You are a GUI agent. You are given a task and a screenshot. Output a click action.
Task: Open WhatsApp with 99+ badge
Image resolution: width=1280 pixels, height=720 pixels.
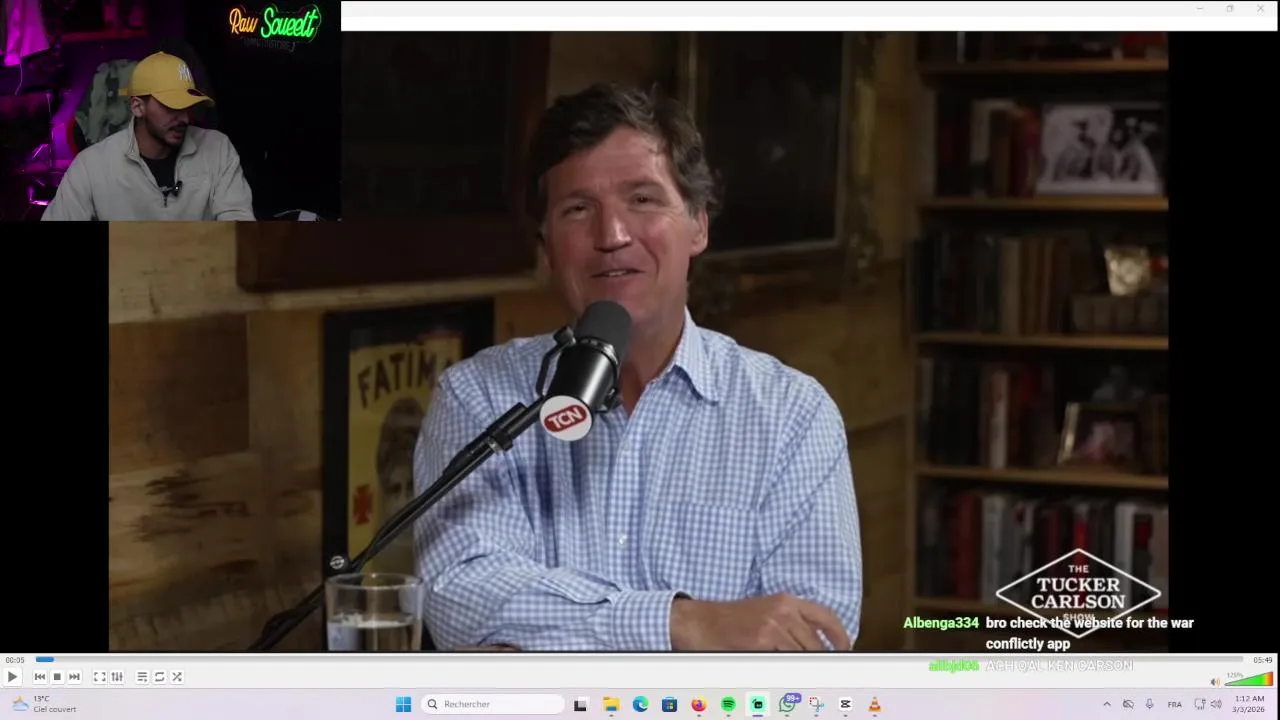click(x=789, y=703)
